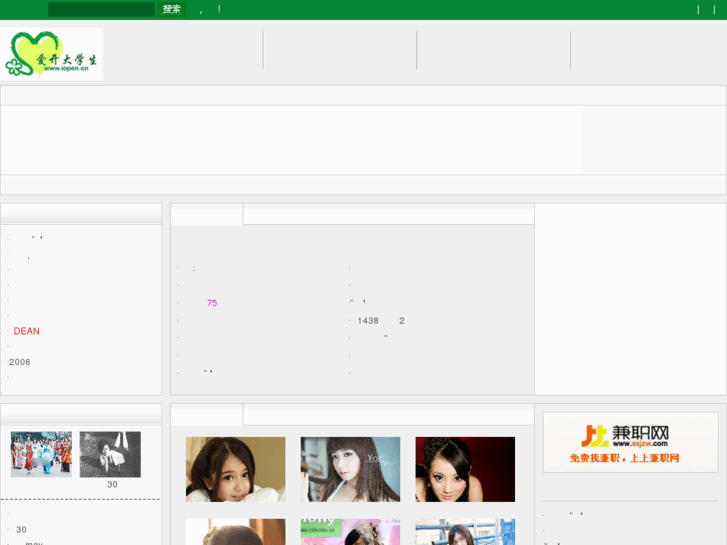
Task: Open the colorful costume parade thumbnail
Action: pos(41,454)
